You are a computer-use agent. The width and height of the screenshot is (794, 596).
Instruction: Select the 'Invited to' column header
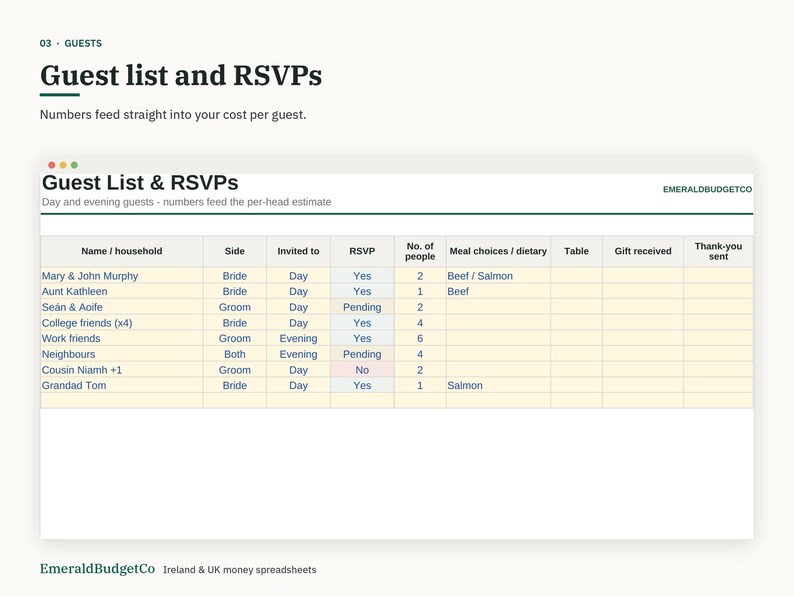click(298, 251)
